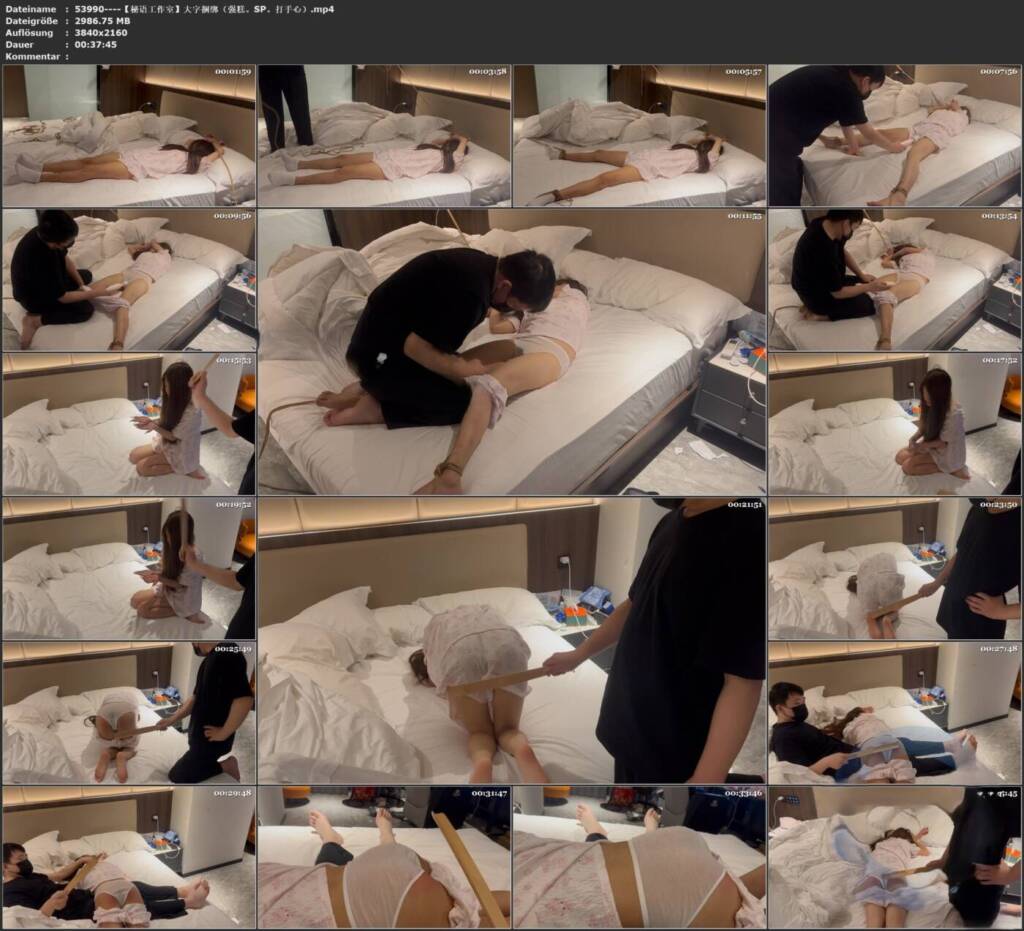Select the Kommentar label

33,56
